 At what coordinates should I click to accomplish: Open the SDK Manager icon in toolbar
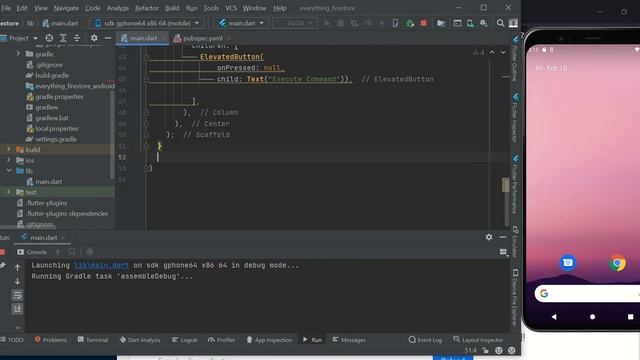[484, 23]
